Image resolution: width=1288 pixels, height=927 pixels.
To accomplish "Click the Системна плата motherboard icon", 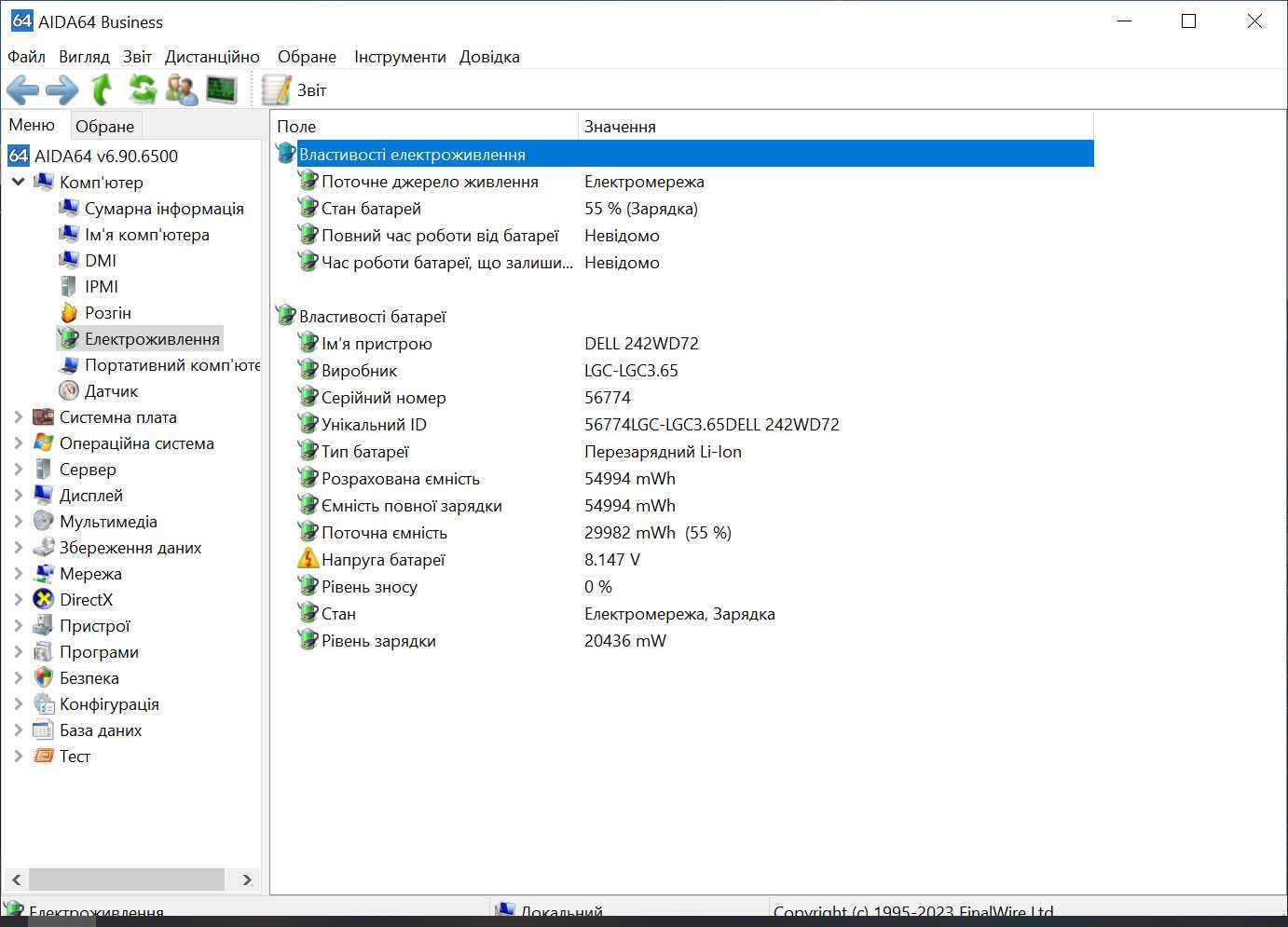I will pyautogui.click(x=43, y=417).
